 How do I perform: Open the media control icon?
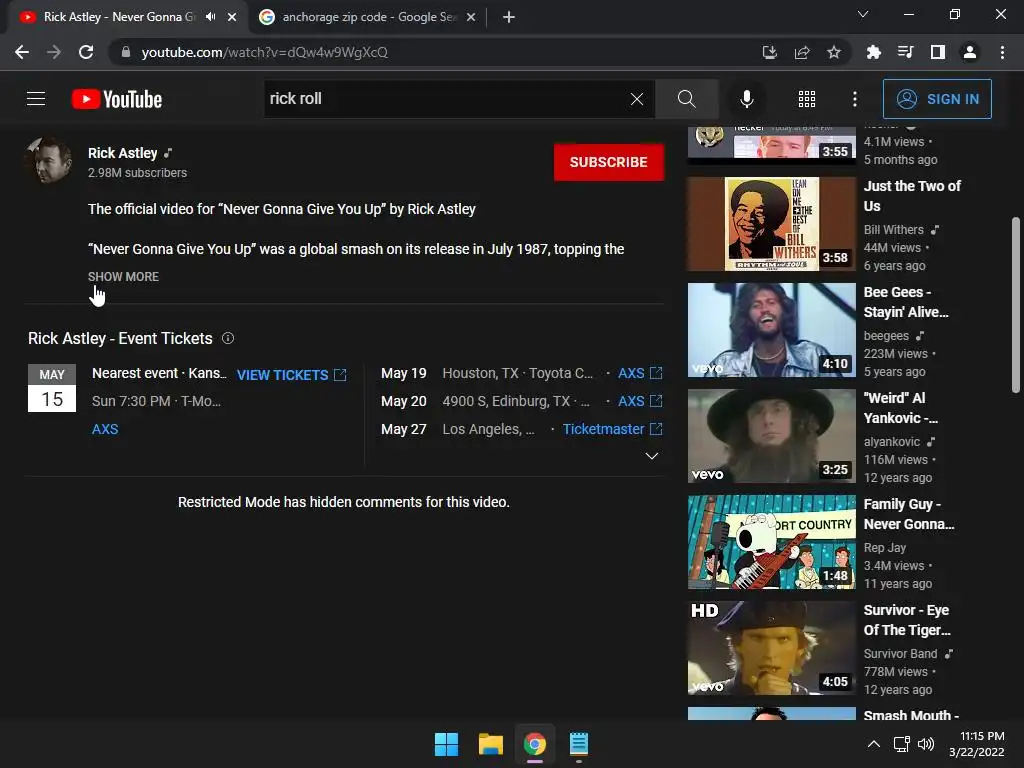coord(905,52)
